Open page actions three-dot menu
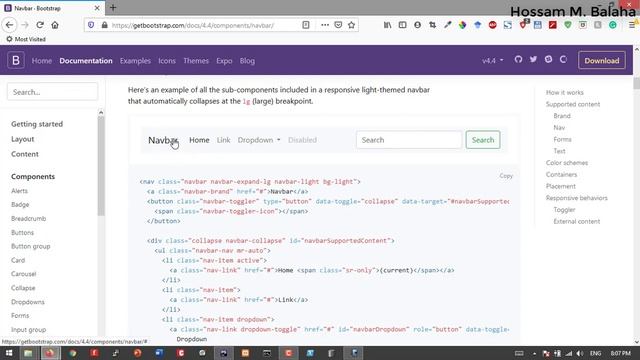 [x=325, y=25]
